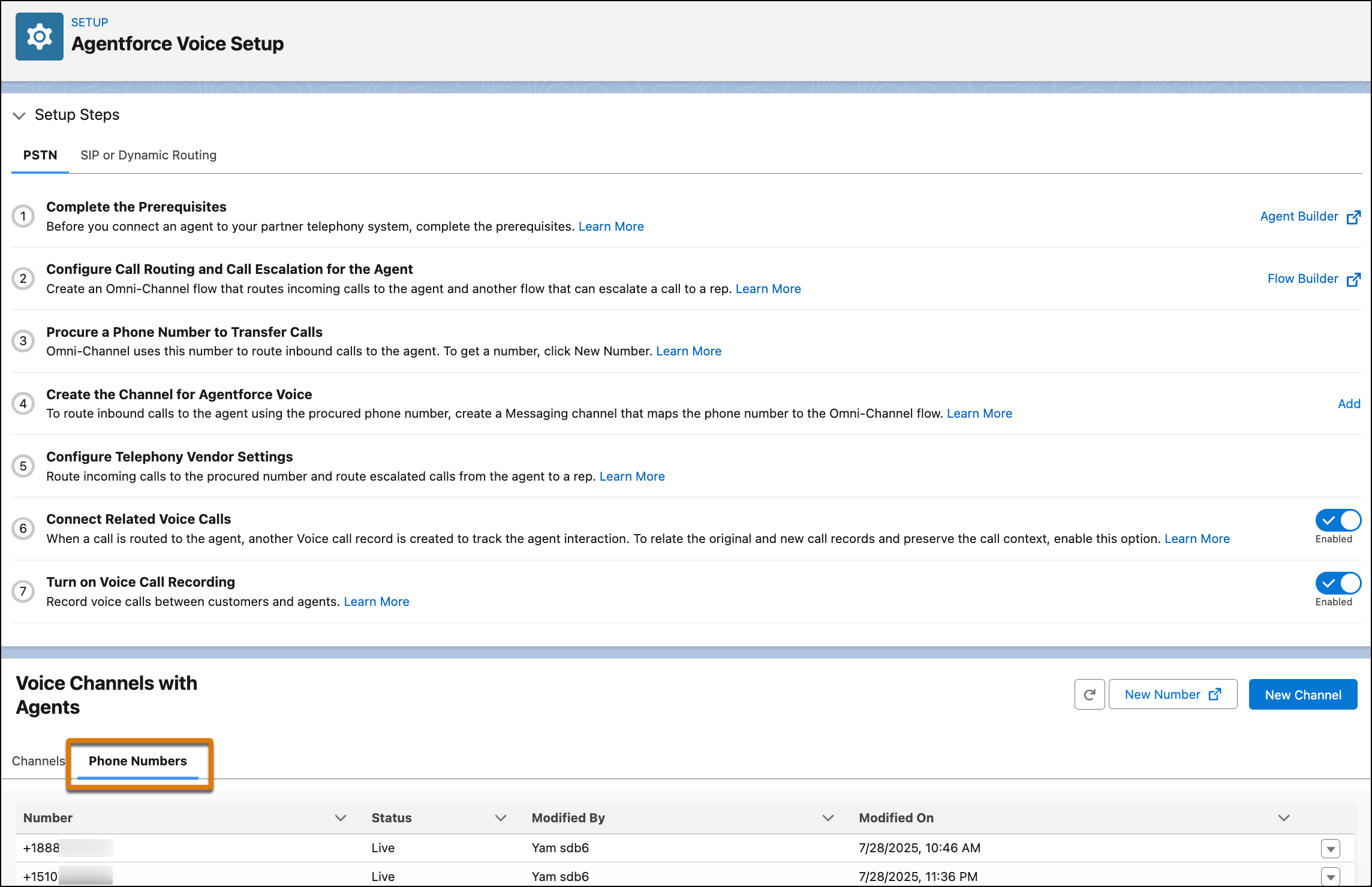Click the Connect Related Voice Calls heading

(139, 519)
